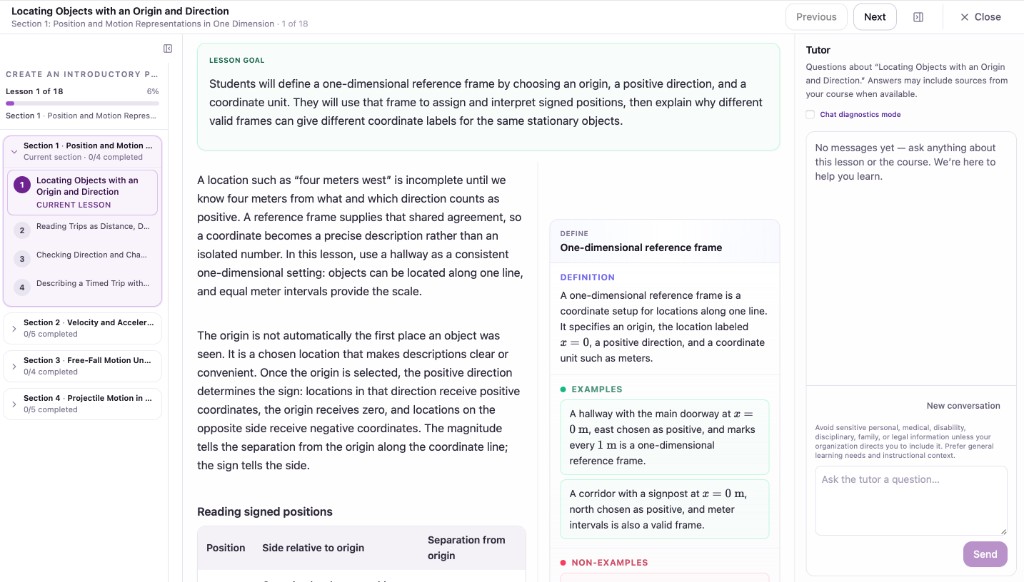This screenshot has width=1024, height=582.
Task: Click Side relative to origin header
Action: [x=313, y=547]
